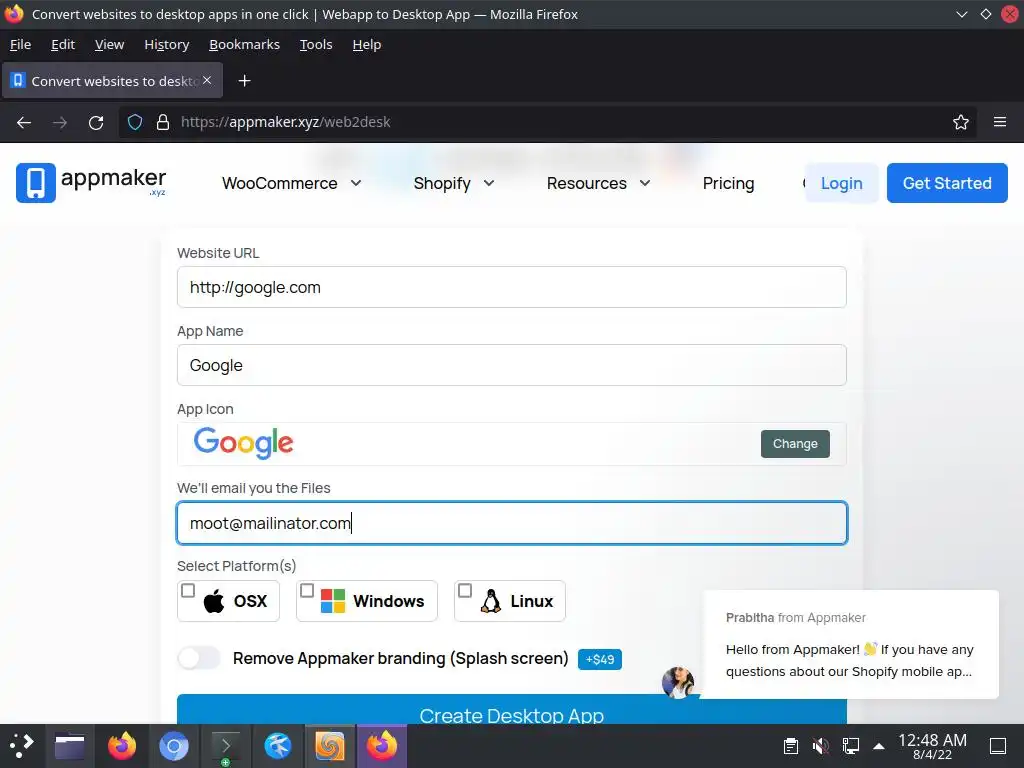Click the Get Started button
The image size is (1024, 768).
(947, 184)
